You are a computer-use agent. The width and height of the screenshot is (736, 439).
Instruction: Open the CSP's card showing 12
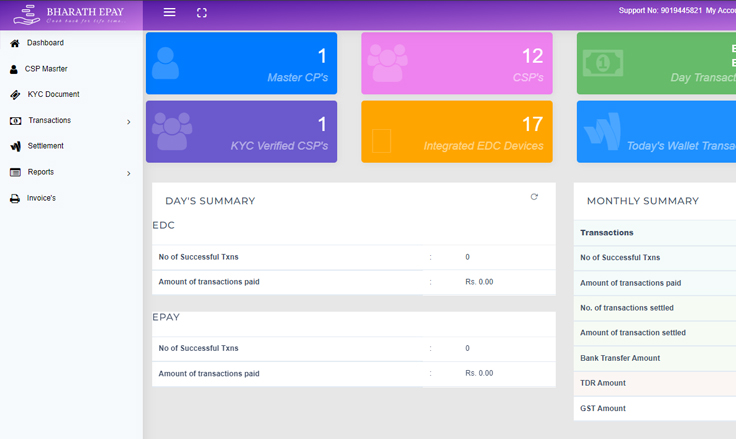pos(457,63)
